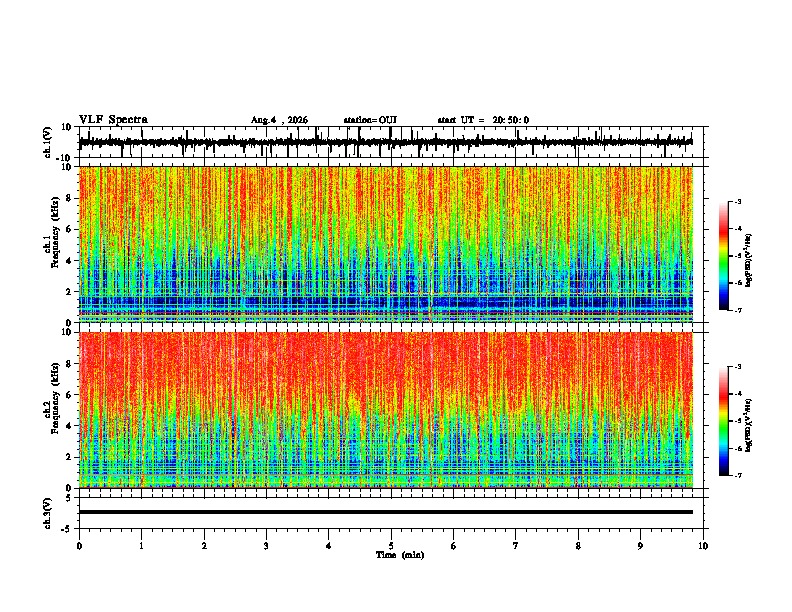Click the ch.1(V) waveform axis label
Screen dimensions: 792x612
coord(48,142)
